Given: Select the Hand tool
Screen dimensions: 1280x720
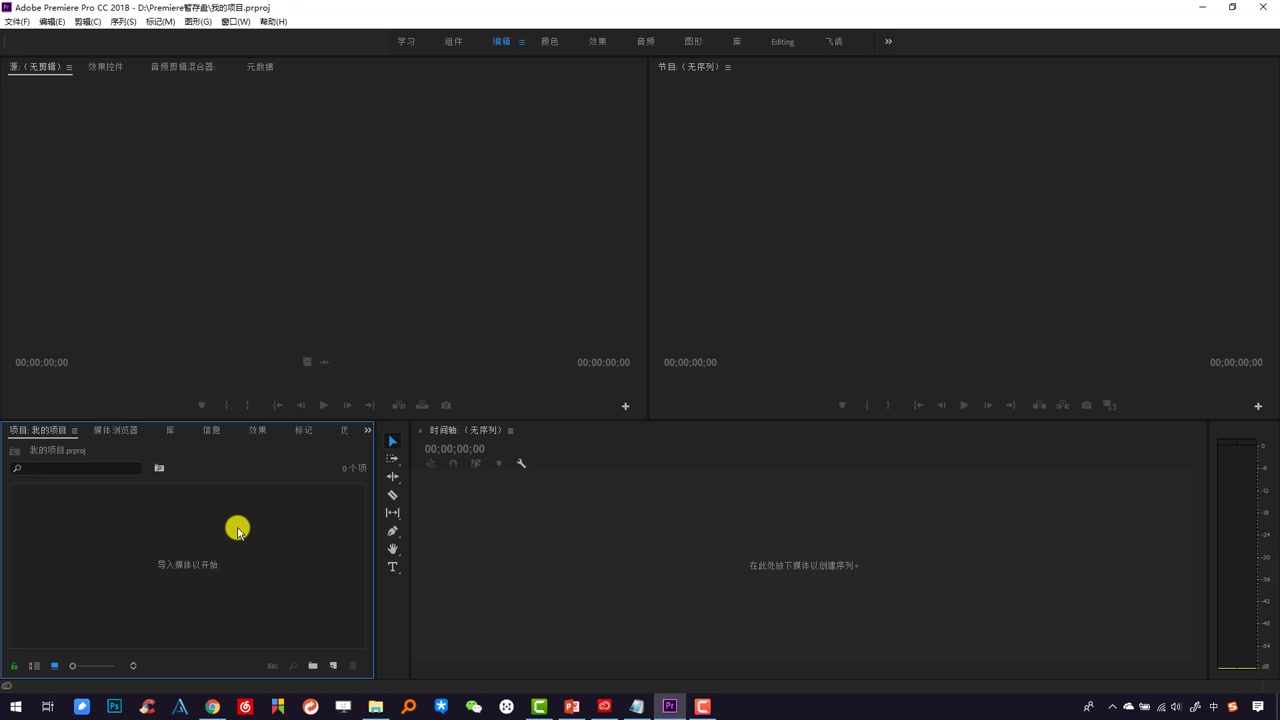Looking at the screenshot, I should [x=392, y=549].
